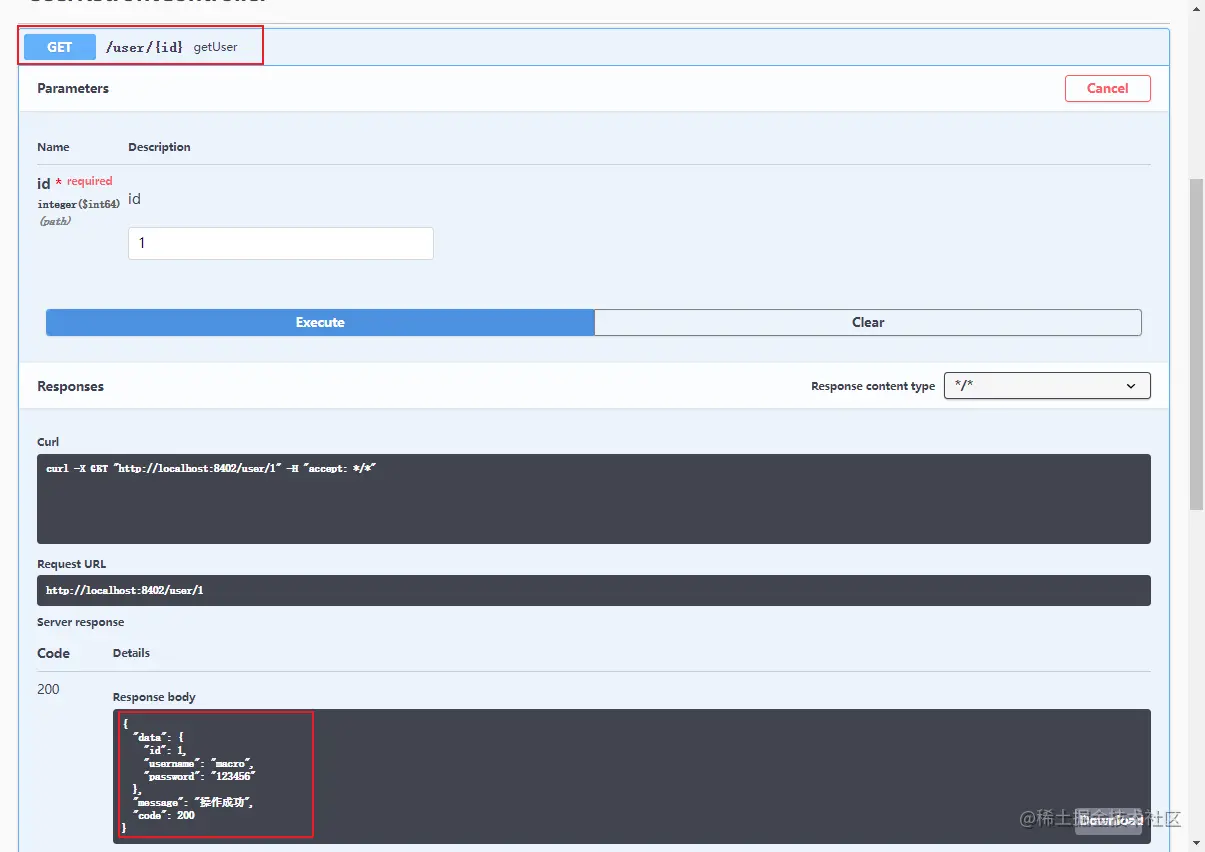Click the getUser operation summary

(x=216, y=47)
